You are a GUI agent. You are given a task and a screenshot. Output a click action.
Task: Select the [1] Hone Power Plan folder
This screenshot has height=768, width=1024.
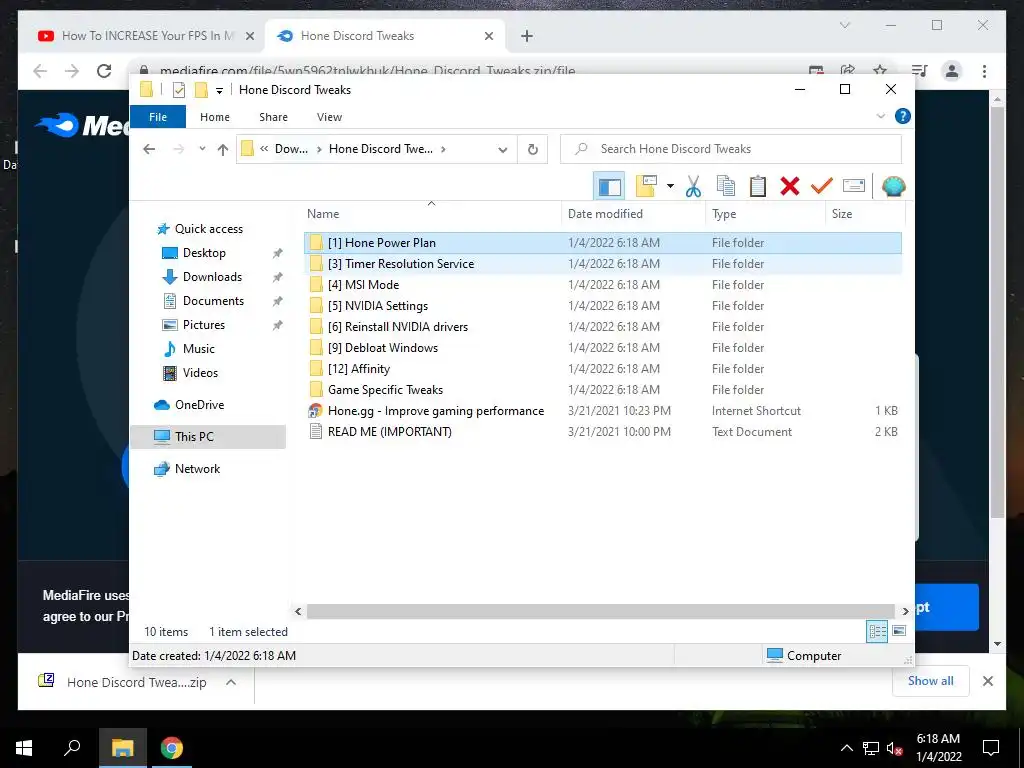(603, 242)
